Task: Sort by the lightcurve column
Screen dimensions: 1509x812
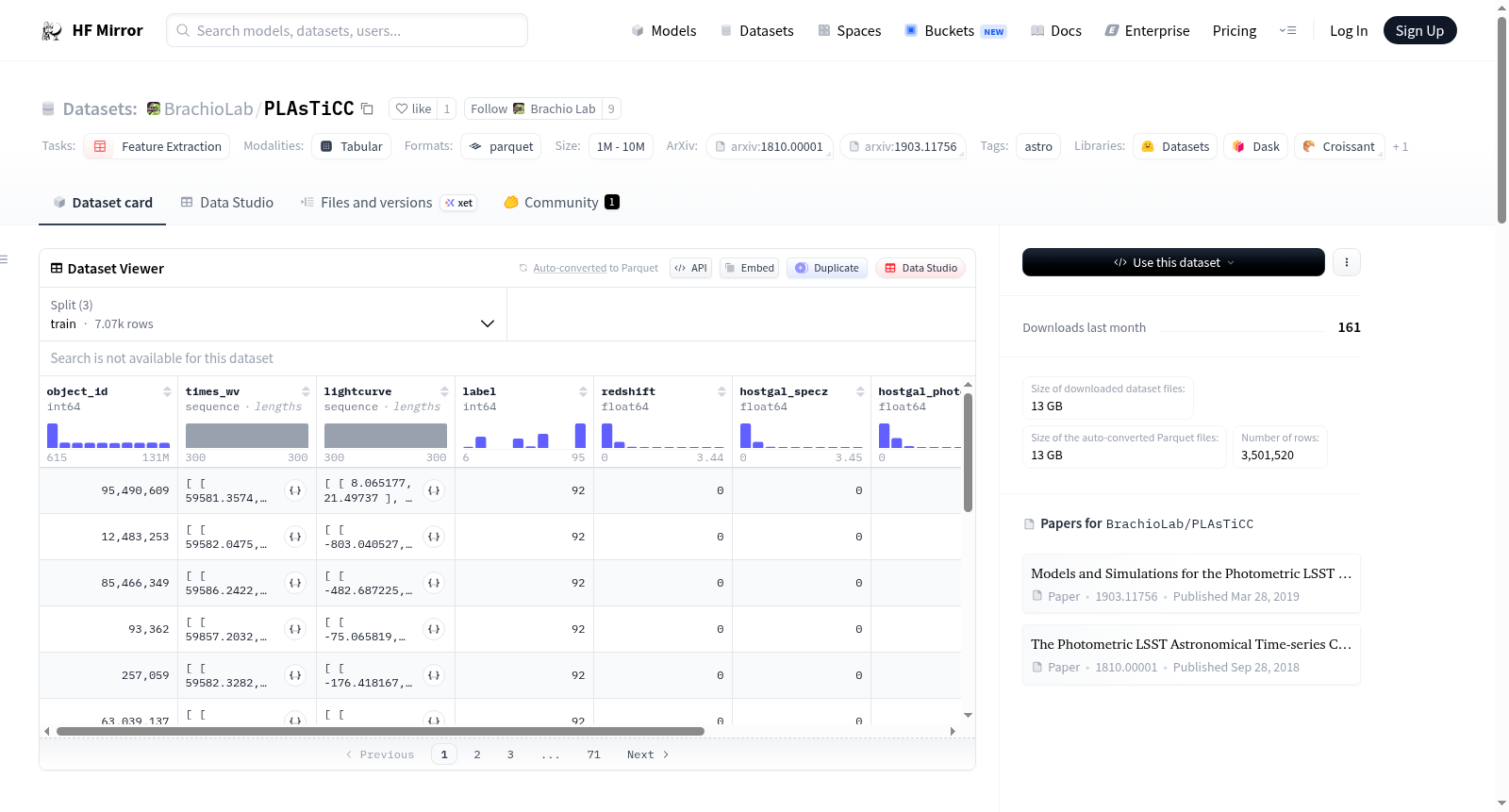Action: [444, 391]
